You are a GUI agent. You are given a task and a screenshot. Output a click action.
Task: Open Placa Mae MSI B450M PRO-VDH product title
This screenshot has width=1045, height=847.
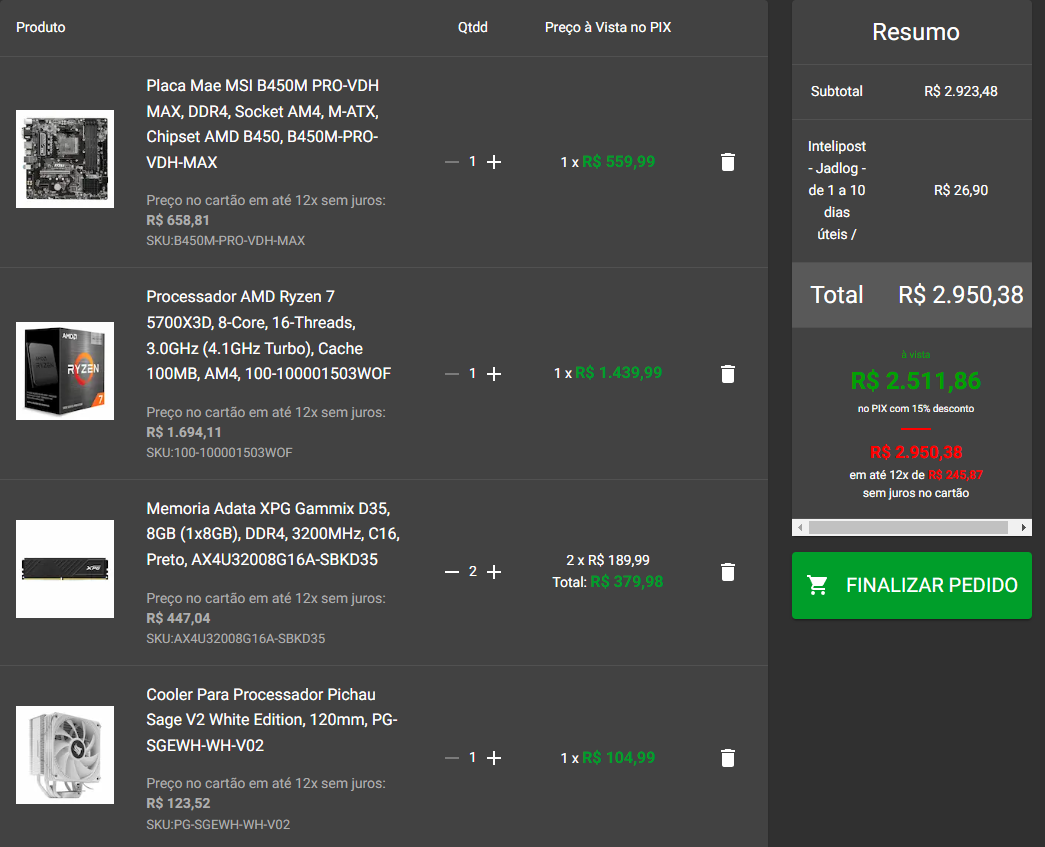pos(263,124)
